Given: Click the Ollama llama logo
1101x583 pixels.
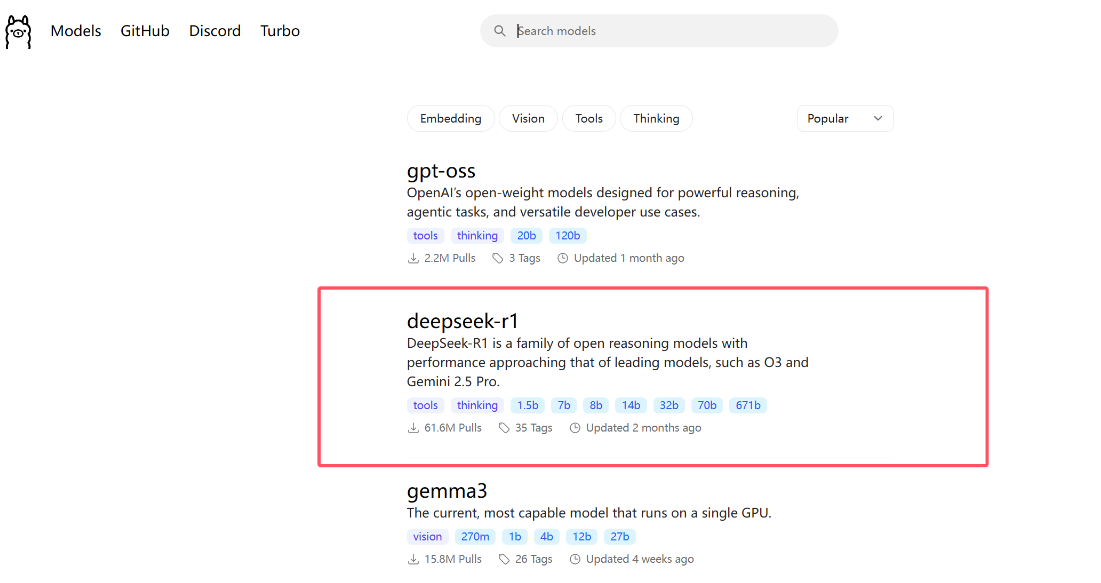Looking at the screenshot, I should pyautogui.click(x=18, y=31).
